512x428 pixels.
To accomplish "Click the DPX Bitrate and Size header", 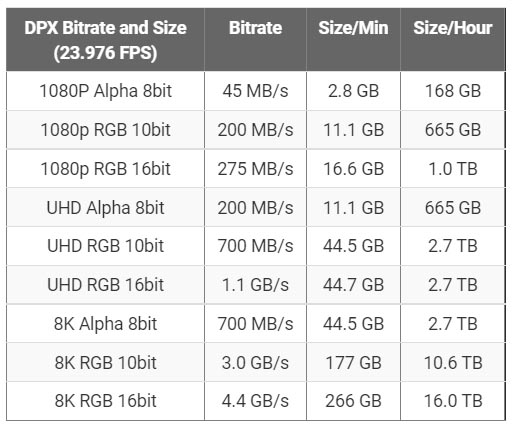I will pyautogui.click(x=105, y=40).
